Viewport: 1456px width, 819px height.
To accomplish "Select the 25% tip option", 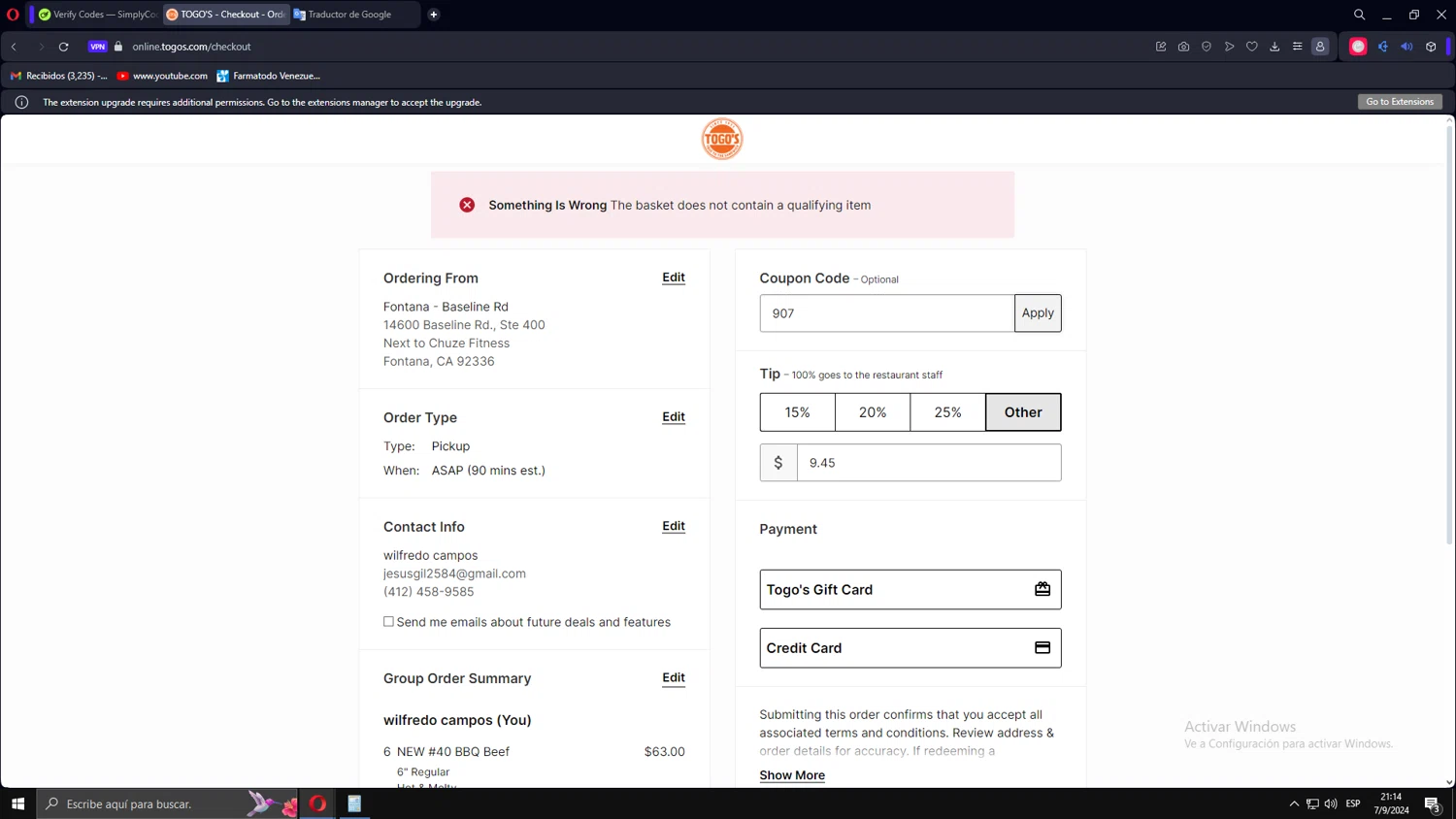I will [948, 412].
